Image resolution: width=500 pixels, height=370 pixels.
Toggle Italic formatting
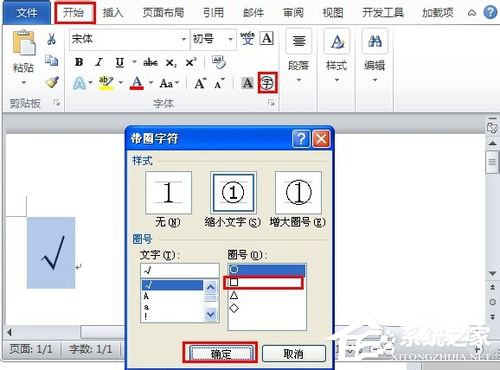coord(99,62)
